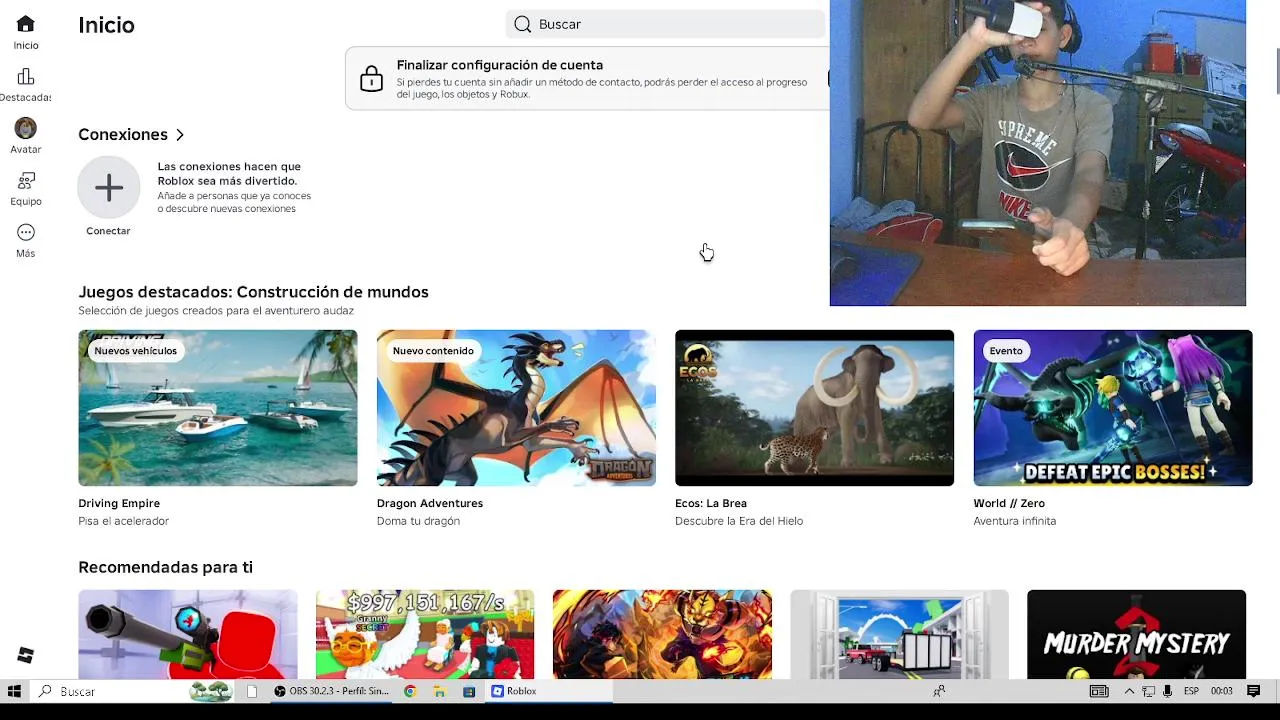Click the Driving Empire title text

pyautogui.click(x=119, y=503)
